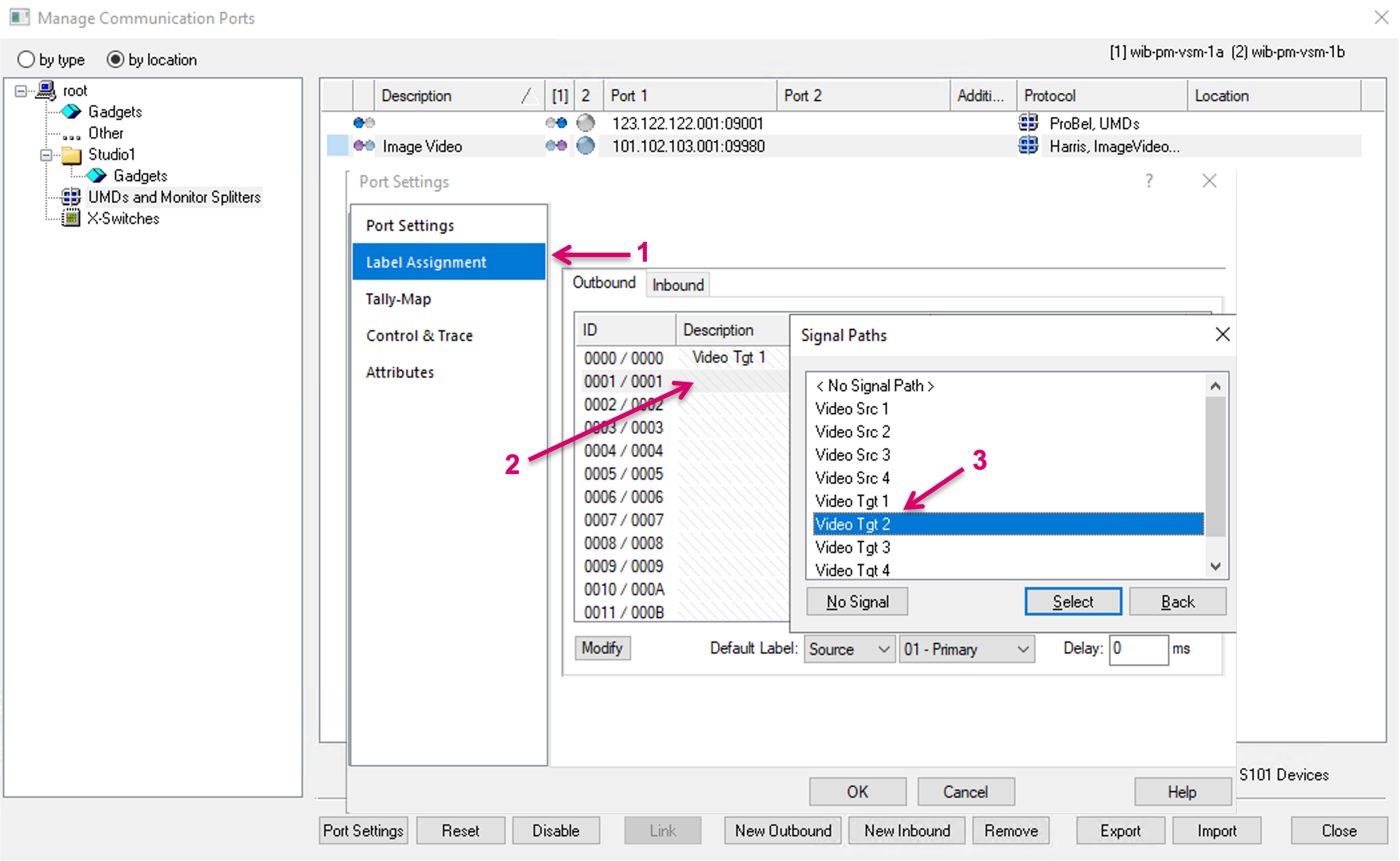Click the Delay ms input field

click(x=1138, y=649)
